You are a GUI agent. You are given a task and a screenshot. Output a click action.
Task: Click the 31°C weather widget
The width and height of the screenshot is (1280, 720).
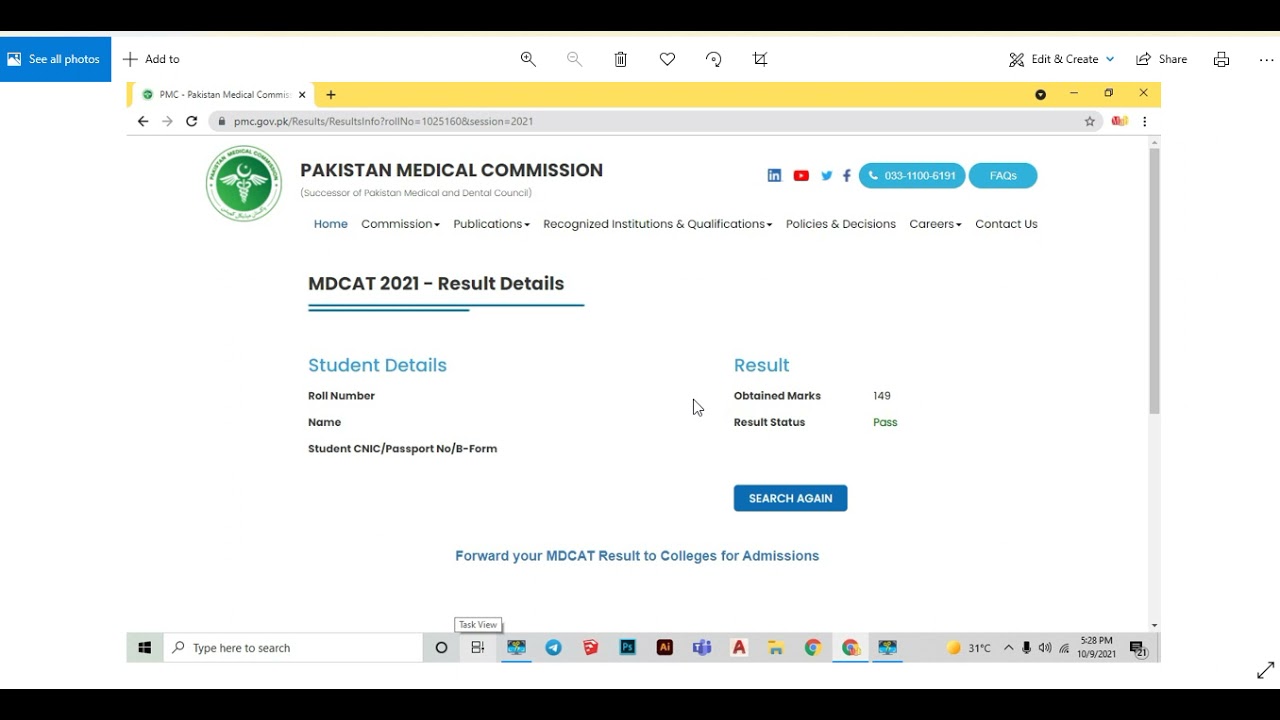pyautogui.click(x=969, y=648)
